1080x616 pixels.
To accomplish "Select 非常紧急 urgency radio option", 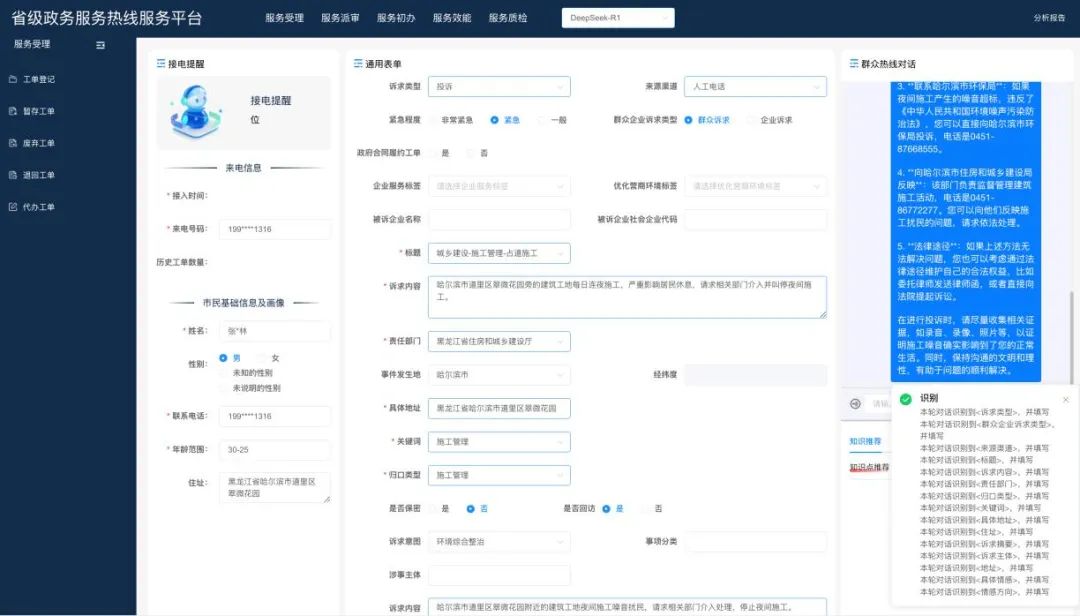I will [x=435, y=120].
